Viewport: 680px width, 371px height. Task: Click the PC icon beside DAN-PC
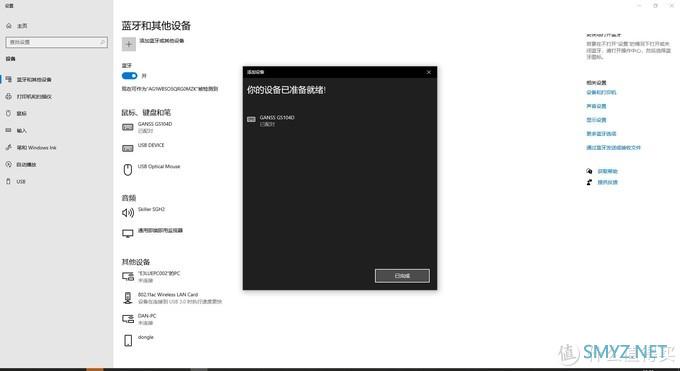pyautogui.click(x=128, y=319)
